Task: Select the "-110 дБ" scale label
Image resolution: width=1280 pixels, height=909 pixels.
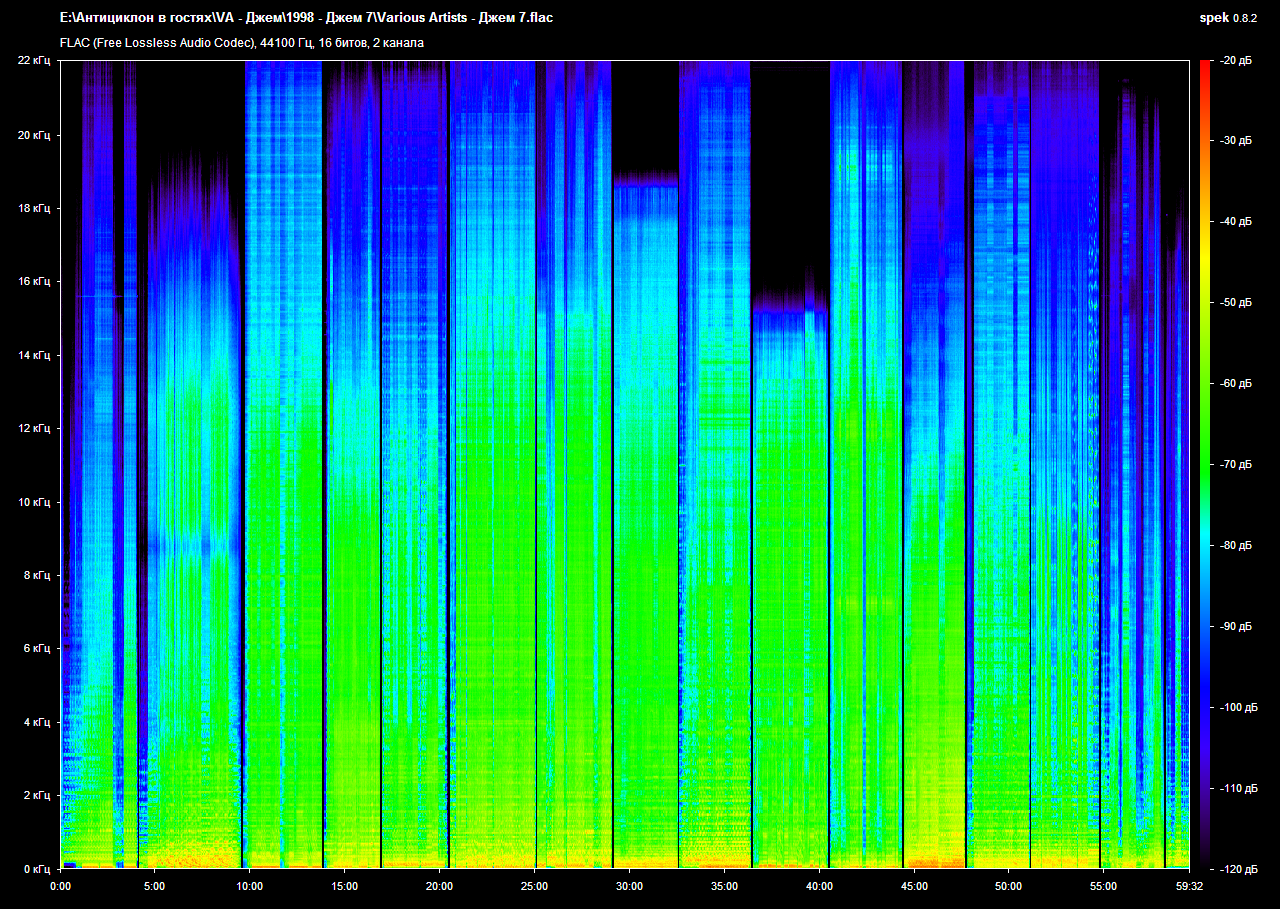Action: 1240,788
